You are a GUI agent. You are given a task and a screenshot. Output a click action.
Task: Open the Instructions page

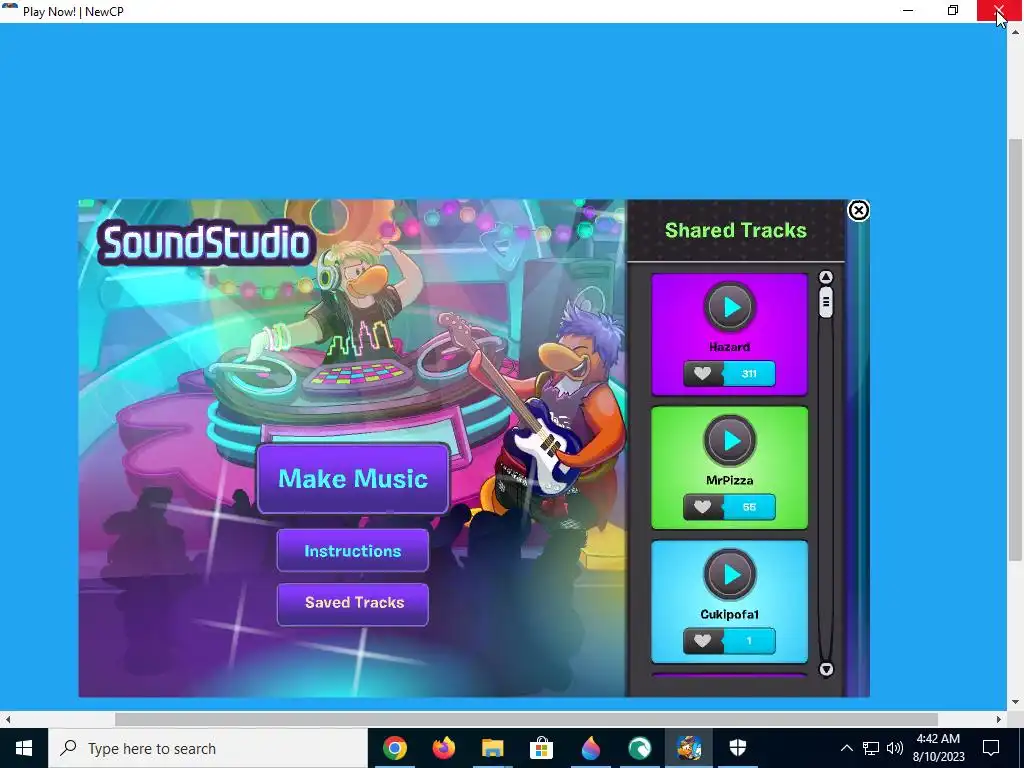353,551
